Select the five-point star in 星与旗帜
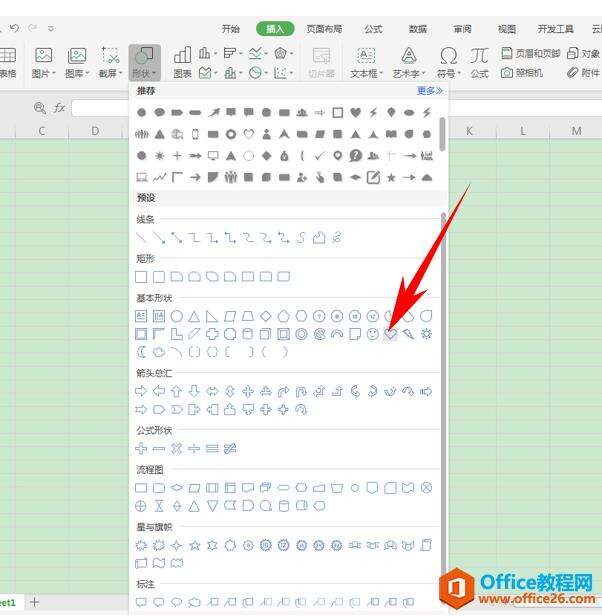This screenshot has height=616, width=602. (194, 545)
